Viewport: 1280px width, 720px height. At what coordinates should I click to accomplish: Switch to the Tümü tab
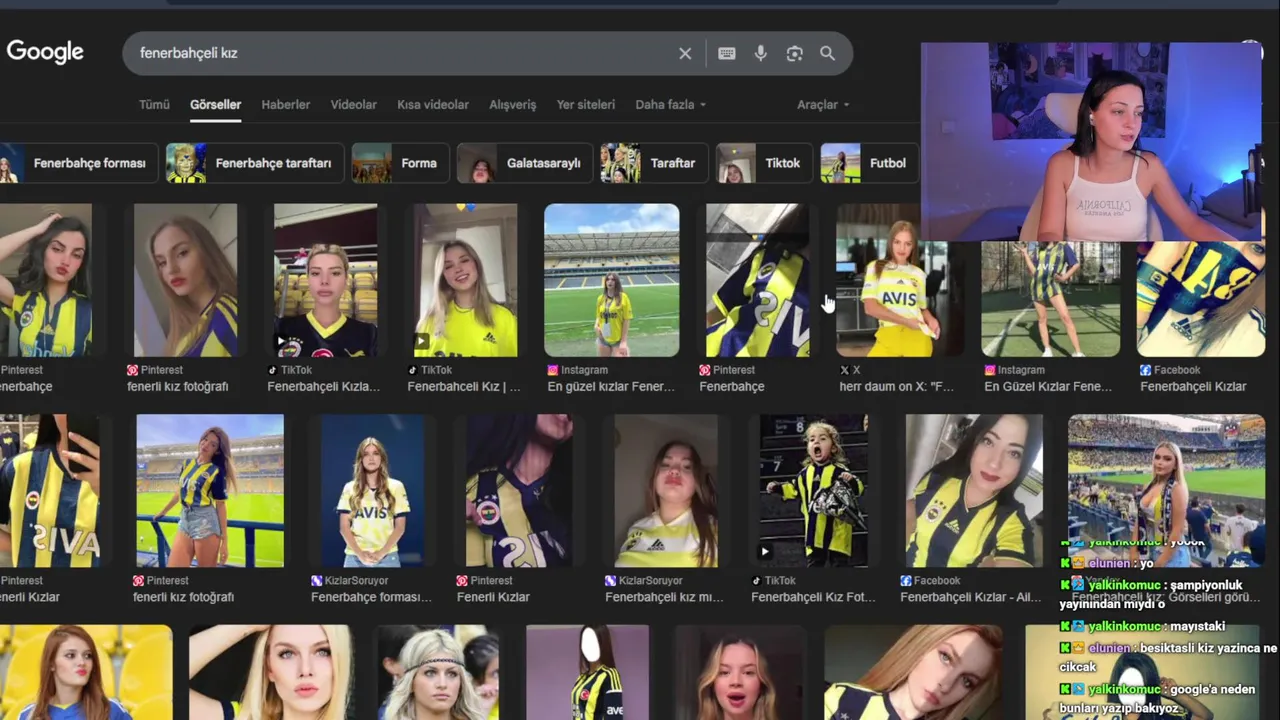tap(154, 104)
